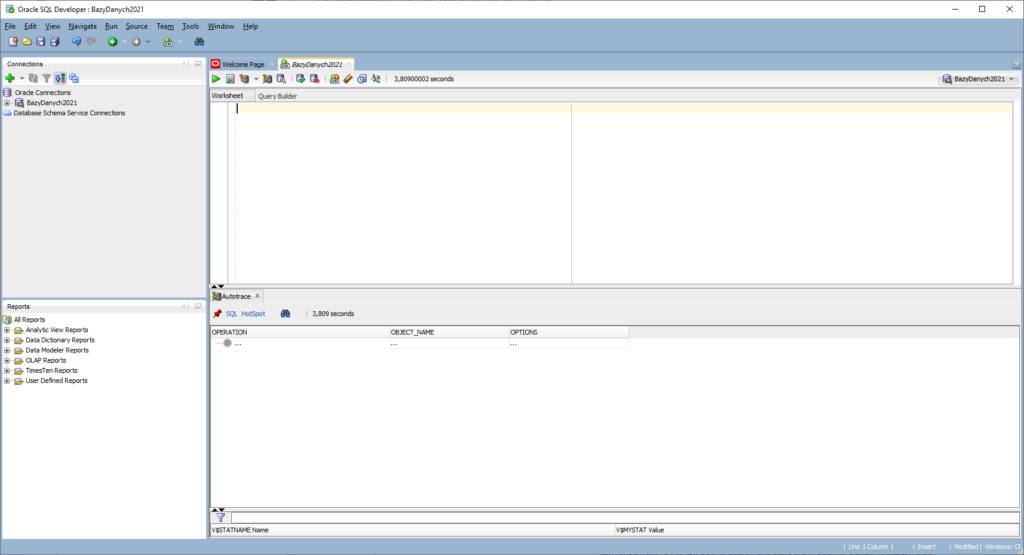Switch to the Query Builder tab
1024x555 pixels.
[277, 96]
